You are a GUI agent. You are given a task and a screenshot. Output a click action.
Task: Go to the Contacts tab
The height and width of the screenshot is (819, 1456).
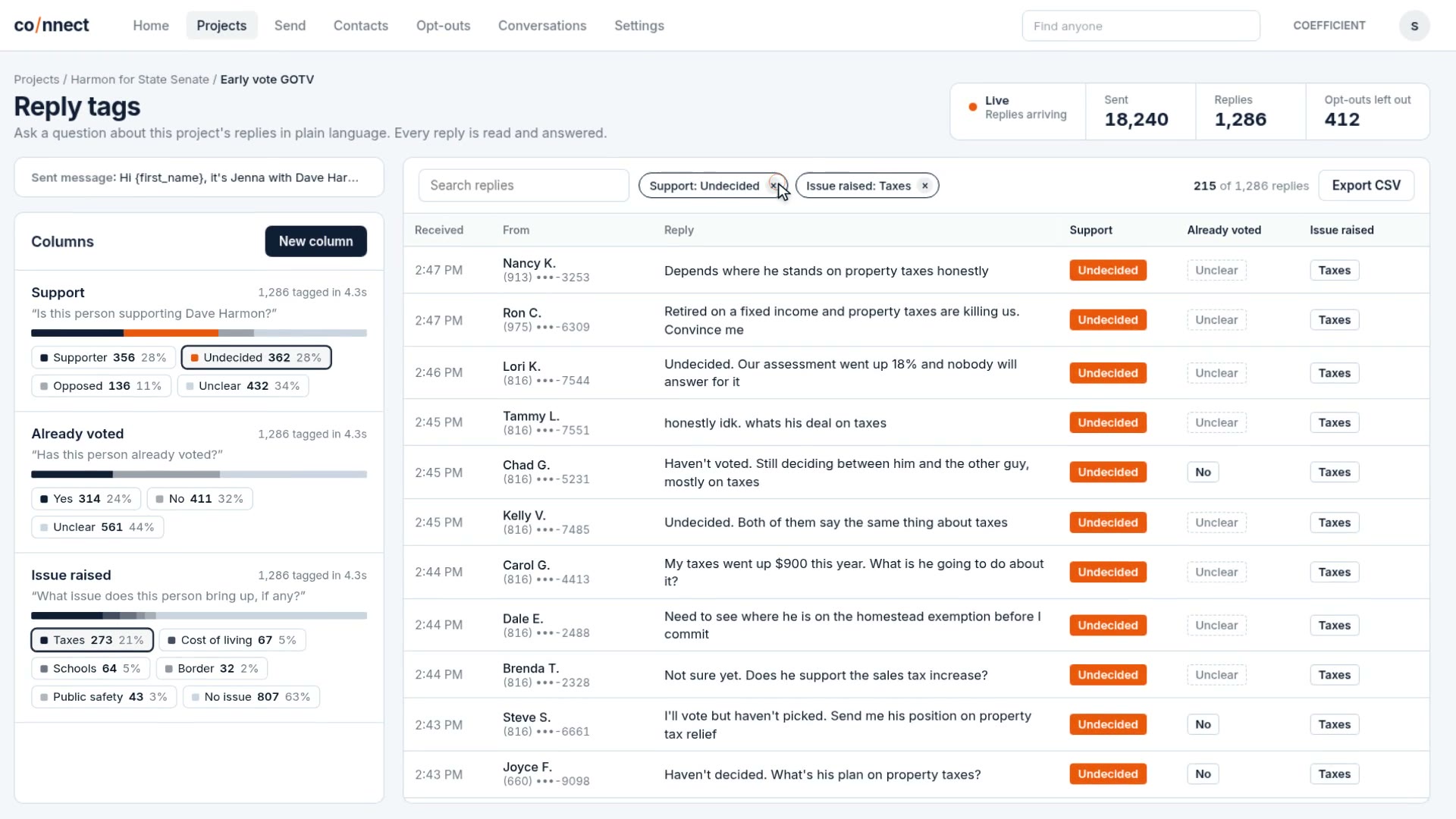(361, 26)
